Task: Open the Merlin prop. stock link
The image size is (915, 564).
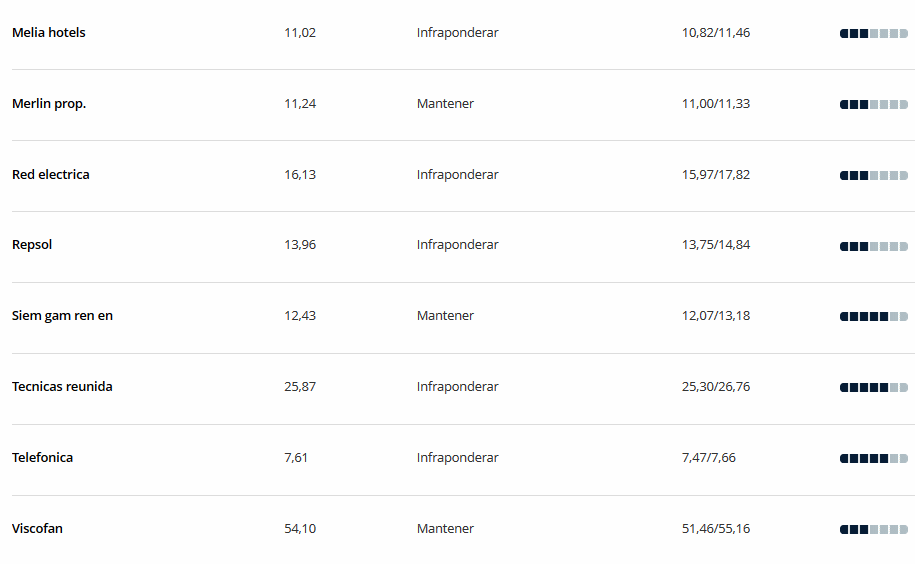Action: coord(49,104)
